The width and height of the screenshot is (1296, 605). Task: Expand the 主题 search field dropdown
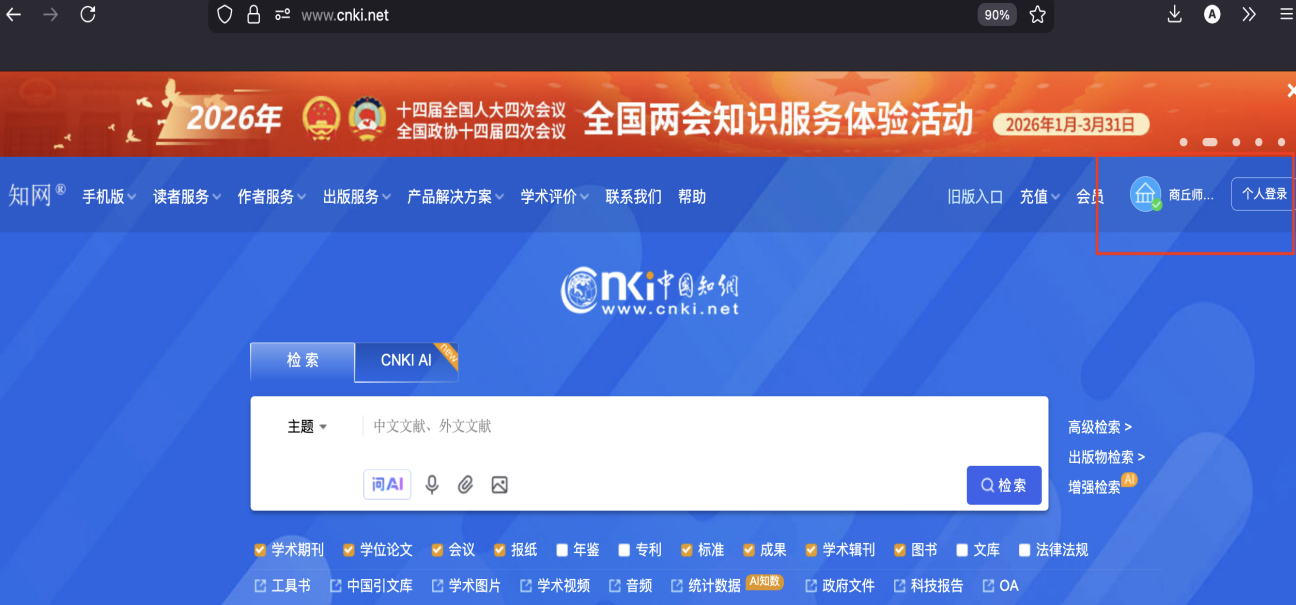pyautogui.click(x=307, y=427)
